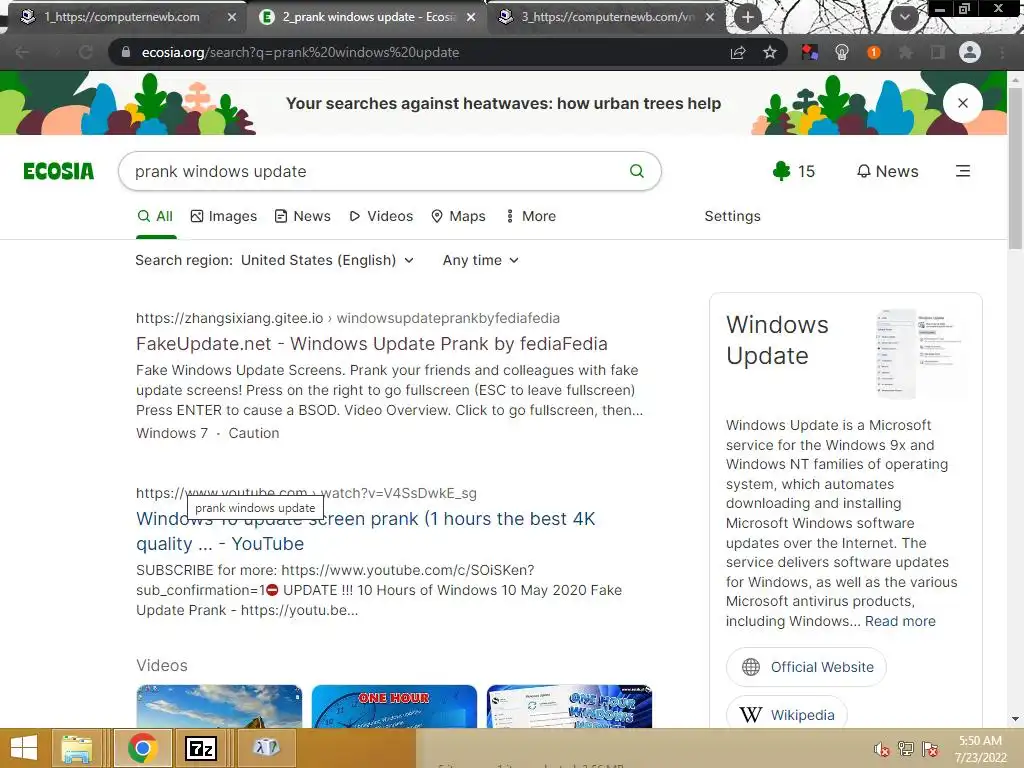1024x768 pixels.
Task: Go back to previous page
Action: (22, 52)
